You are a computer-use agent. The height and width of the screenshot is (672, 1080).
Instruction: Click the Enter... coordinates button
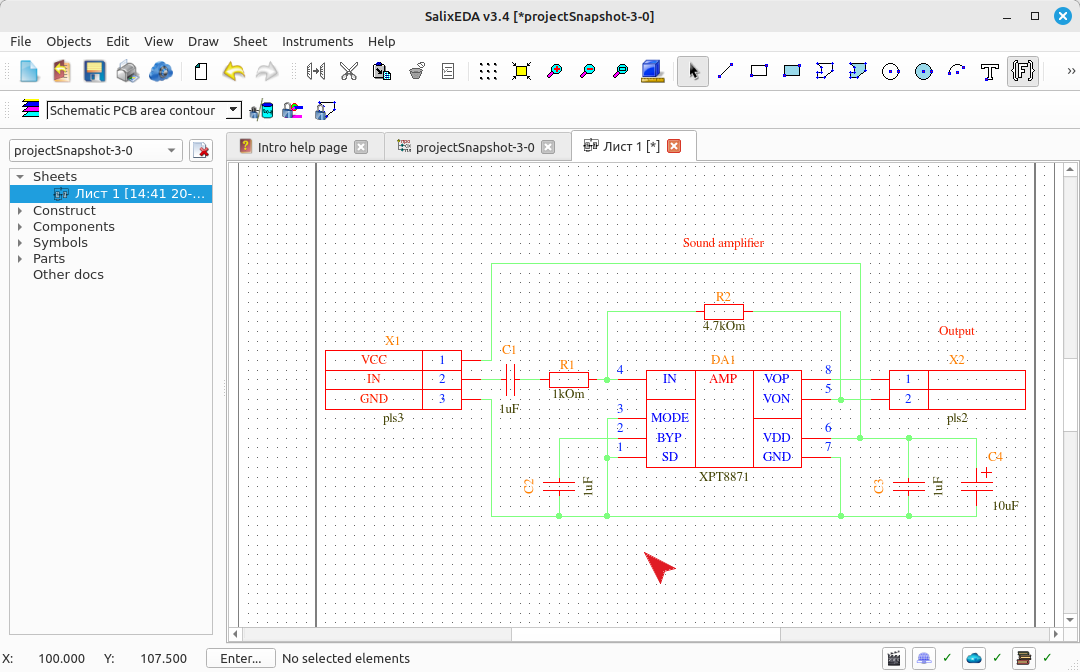[240, 659]
